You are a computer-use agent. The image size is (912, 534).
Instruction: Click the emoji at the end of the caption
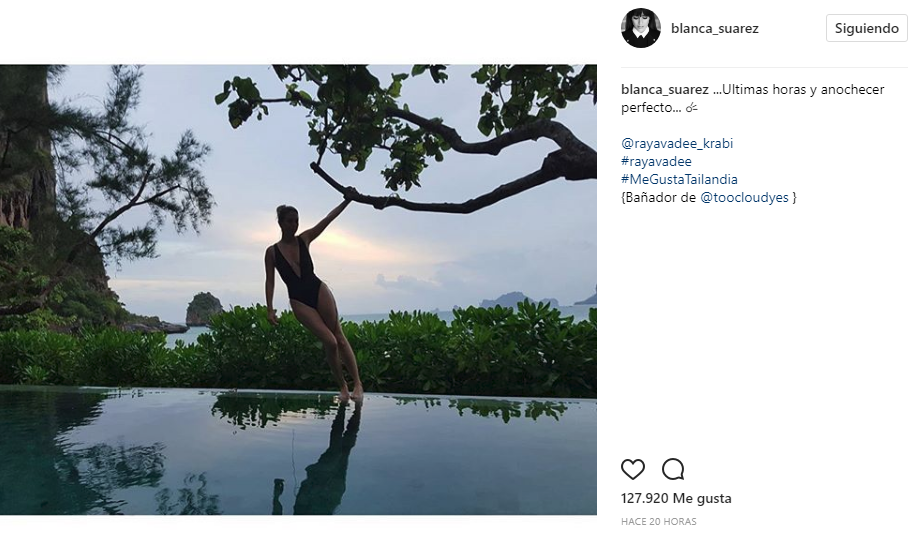click(692, 107)
